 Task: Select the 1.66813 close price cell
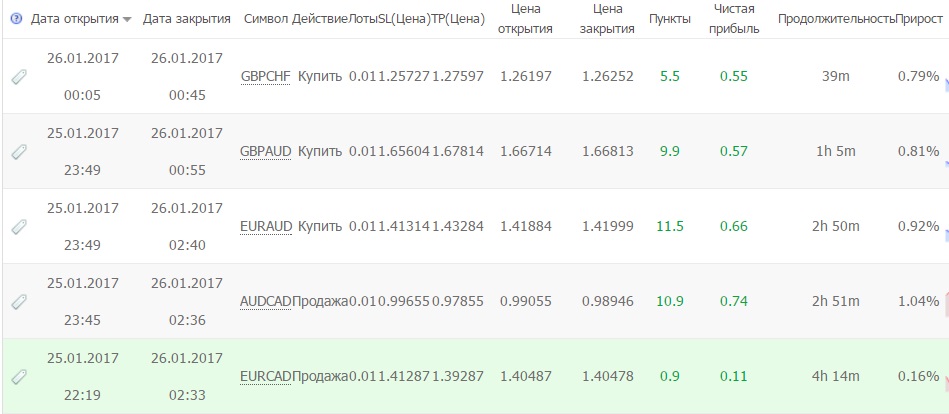click(x=608, y=151)
